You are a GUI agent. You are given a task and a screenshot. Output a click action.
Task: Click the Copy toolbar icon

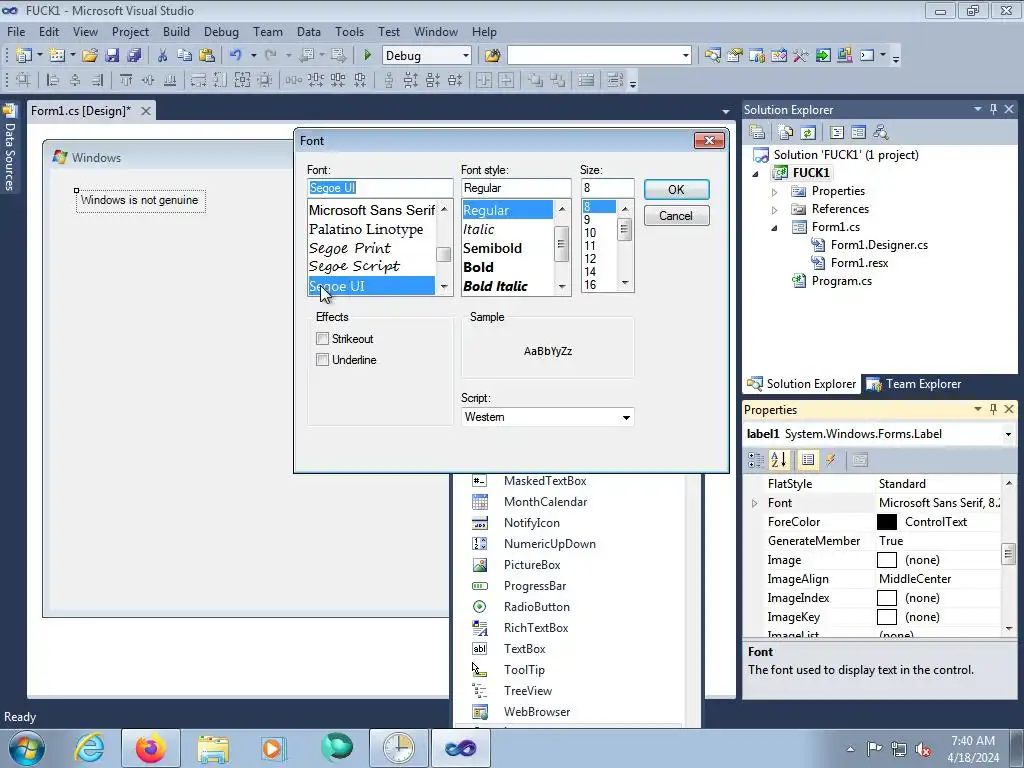coord(184,56)
